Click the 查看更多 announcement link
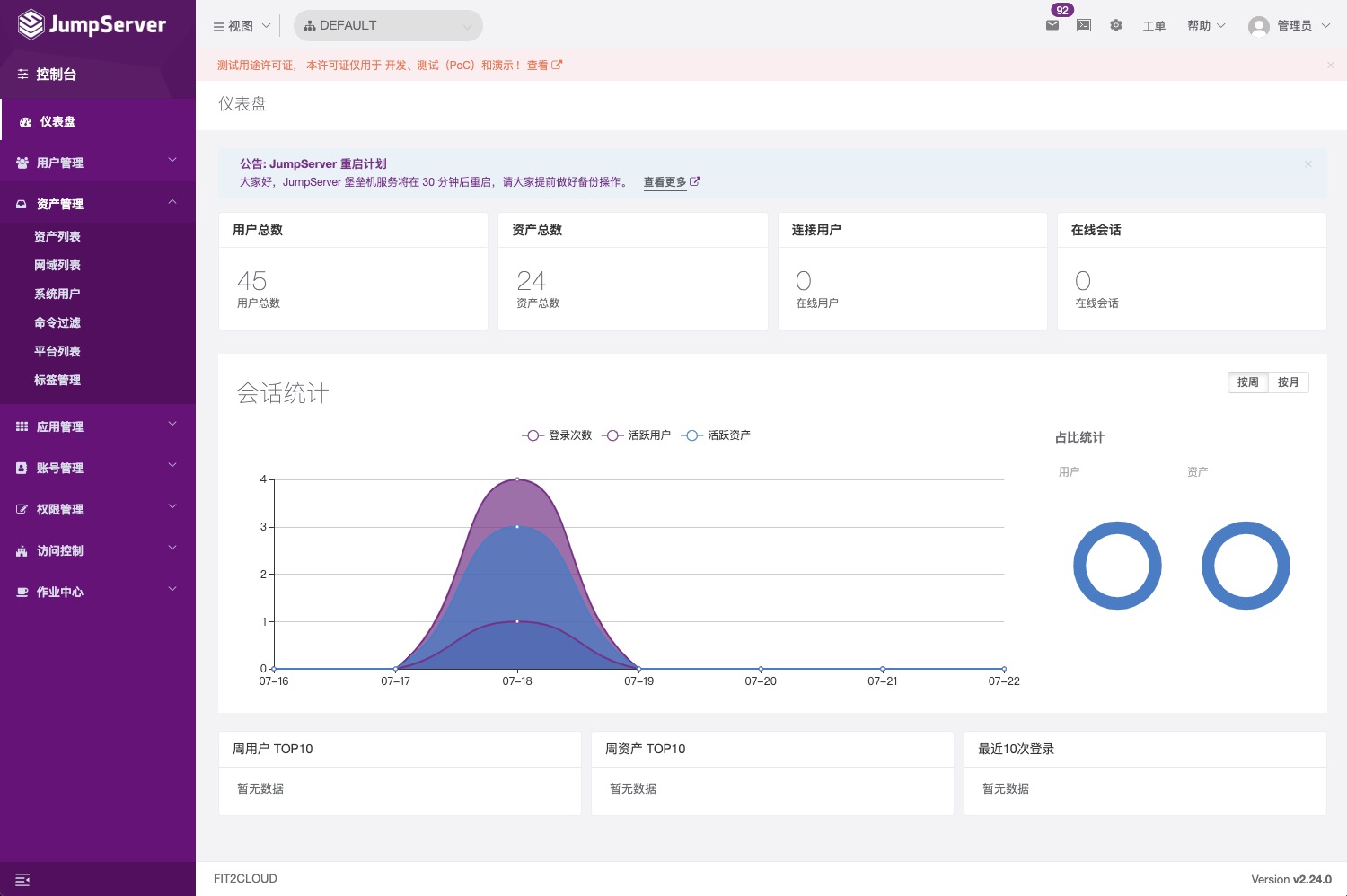 coord(665,181)
